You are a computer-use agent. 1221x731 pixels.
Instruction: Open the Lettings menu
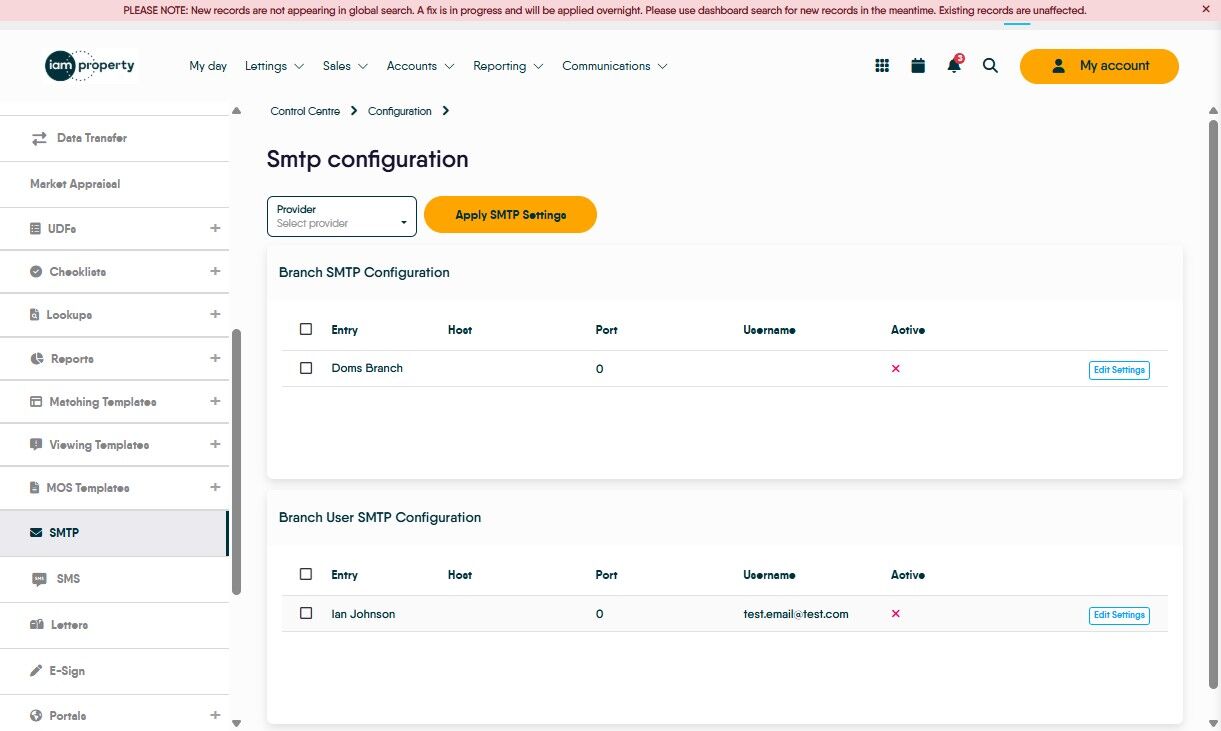coord(274,66)
